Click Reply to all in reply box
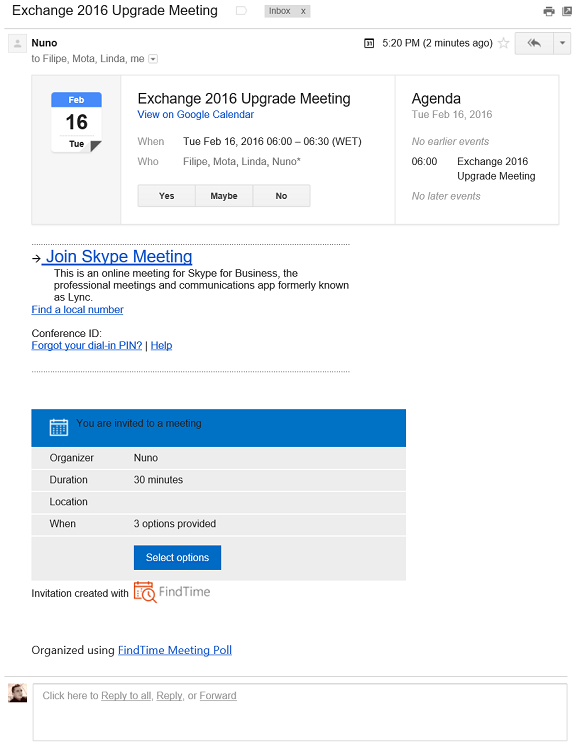 click(127, 696)
